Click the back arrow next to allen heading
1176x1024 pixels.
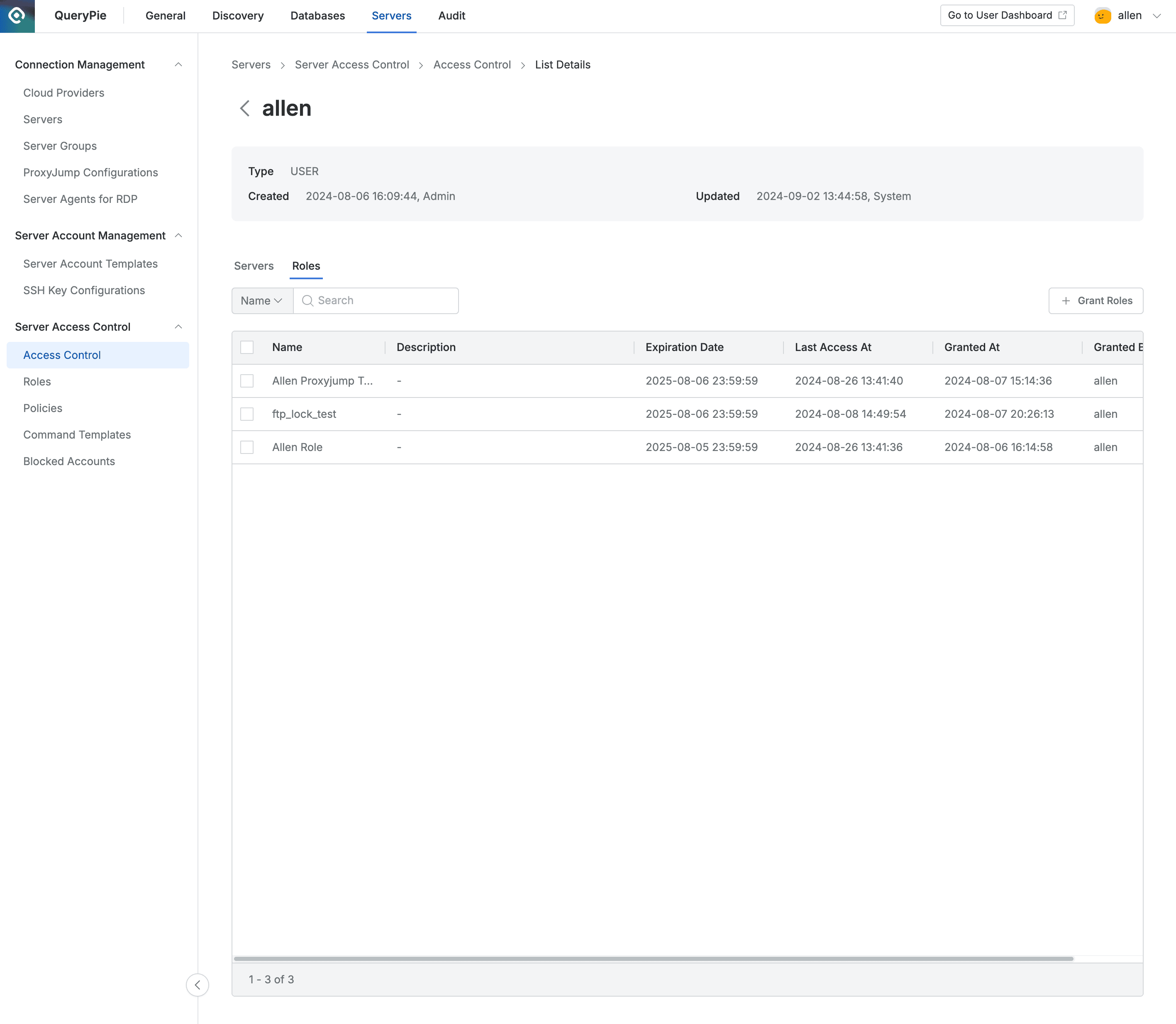(245, 108)
